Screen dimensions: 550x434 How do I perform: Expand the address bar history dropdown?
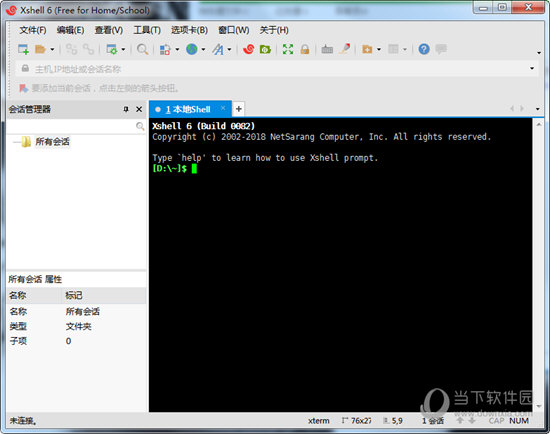point(532,68)
